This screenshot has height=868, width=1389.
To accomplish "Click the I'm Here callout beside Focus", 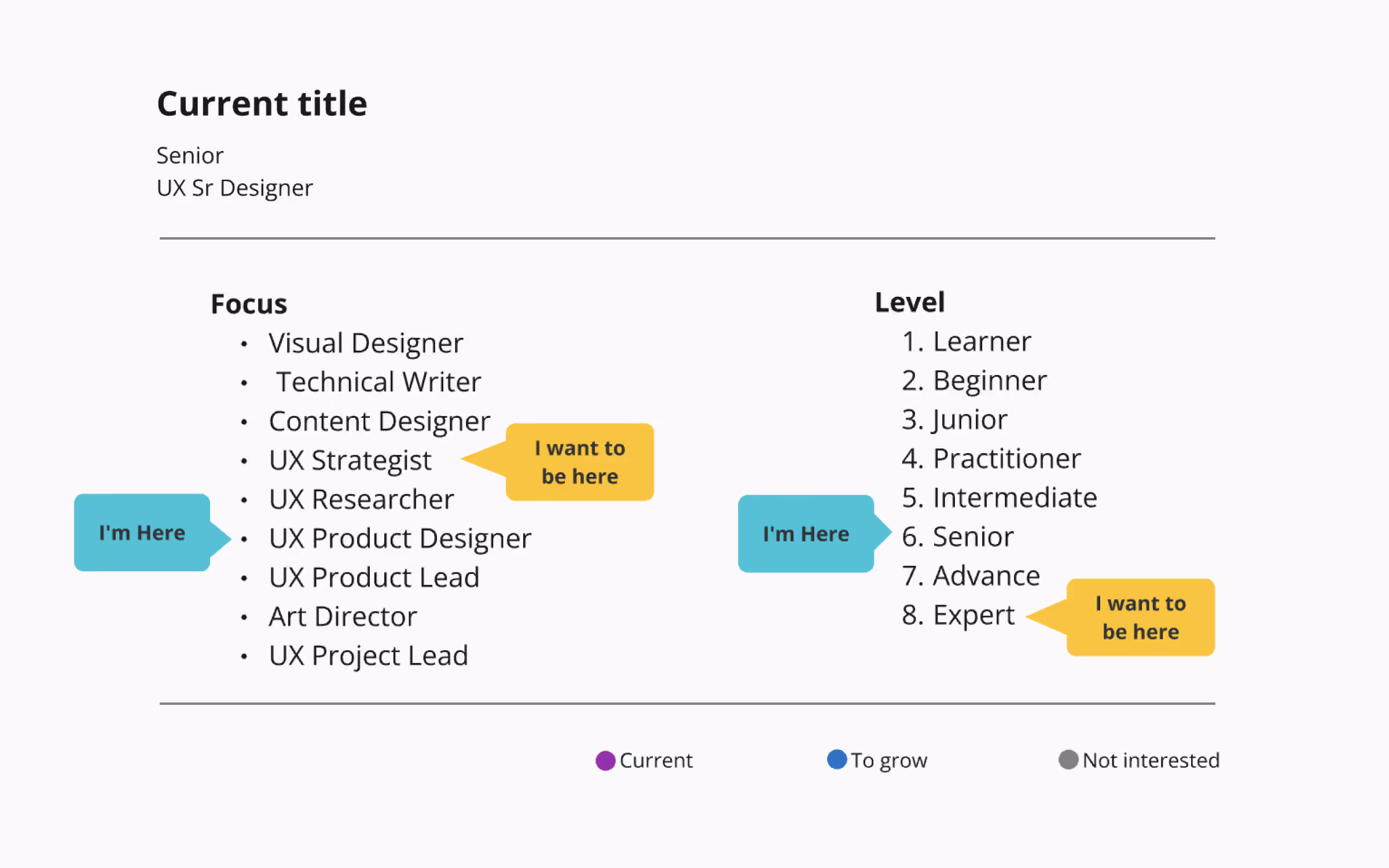I will [142, 533].
